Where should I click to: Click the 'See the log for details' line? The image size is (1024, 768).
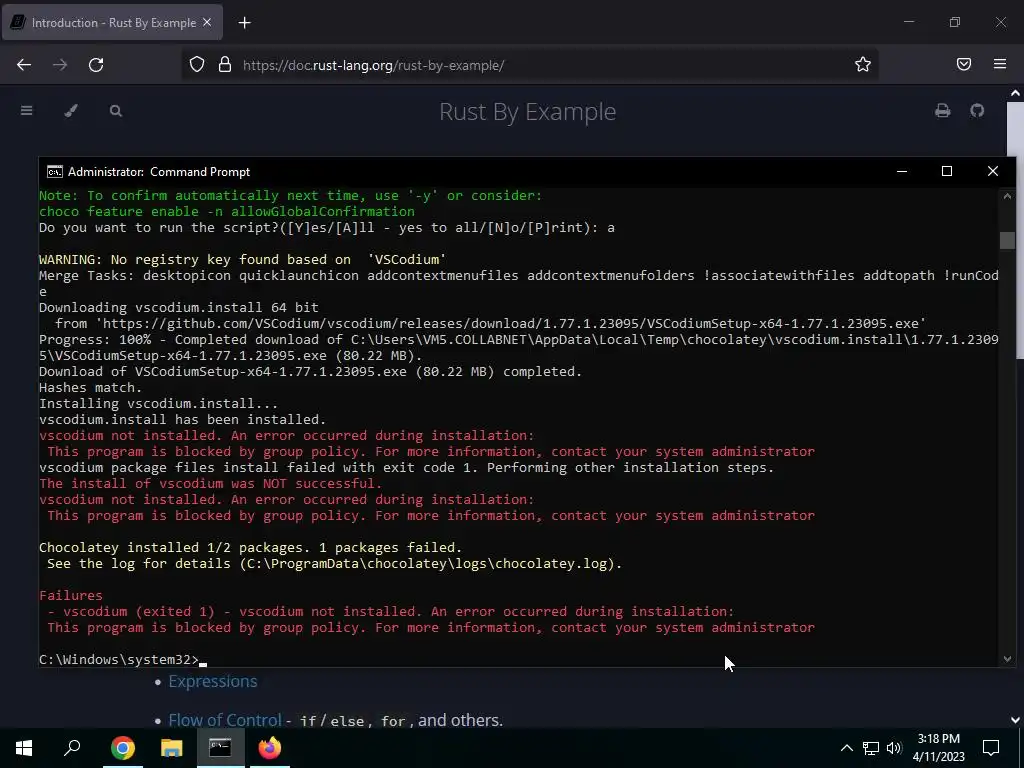[334, 564]
